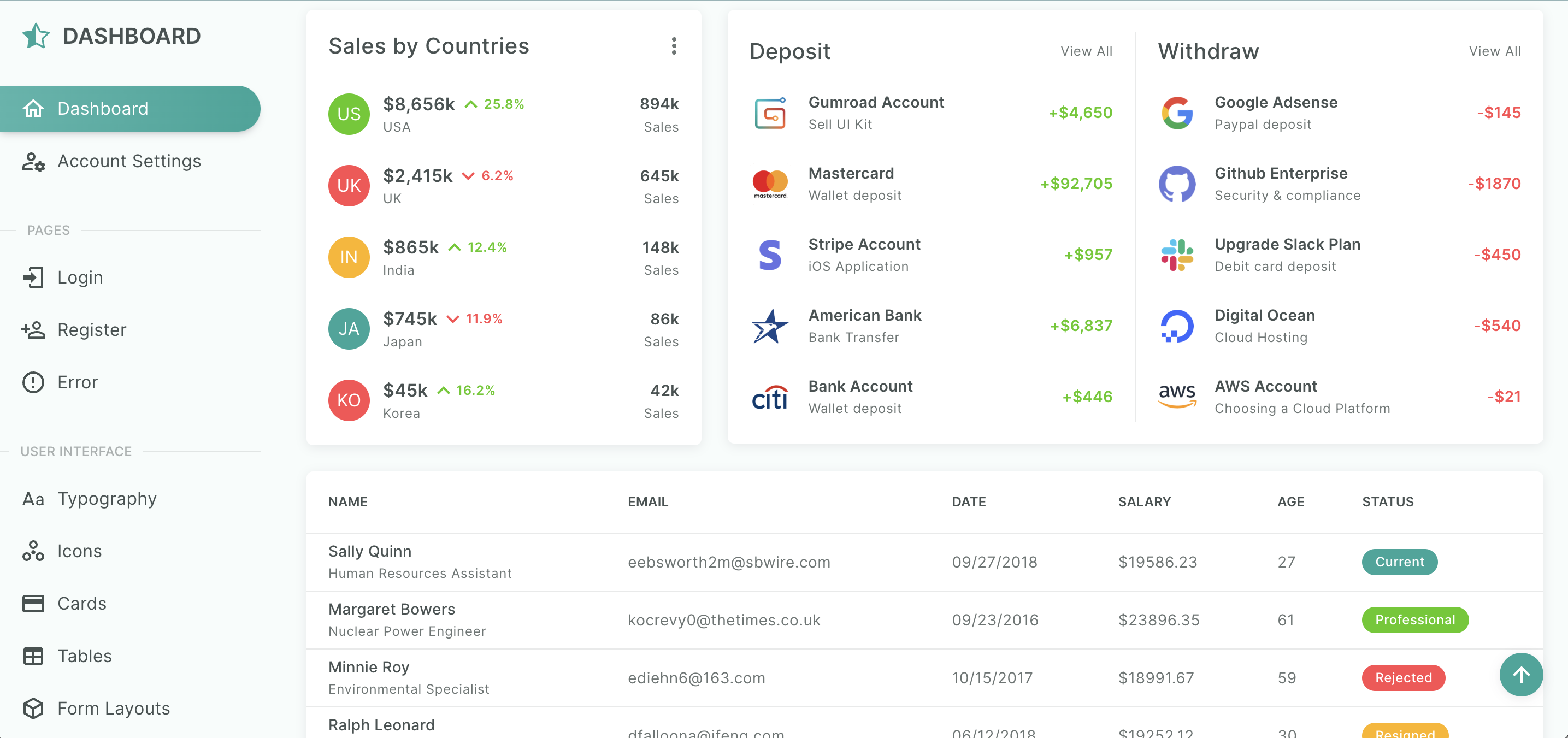The image size is (1568, 738).
Task: Select the Login arrow icon in sidebar
Action: coord(33,278)
